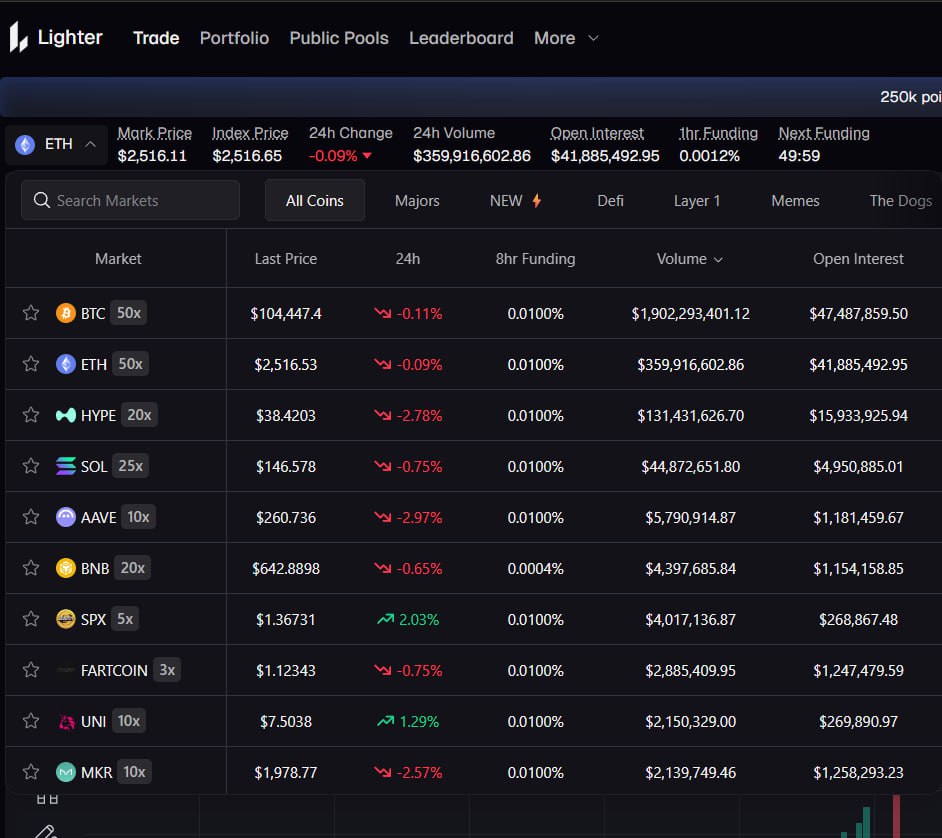Click the SPX 24h change 2.03%
942x838 pixels.
click(408, 620)
